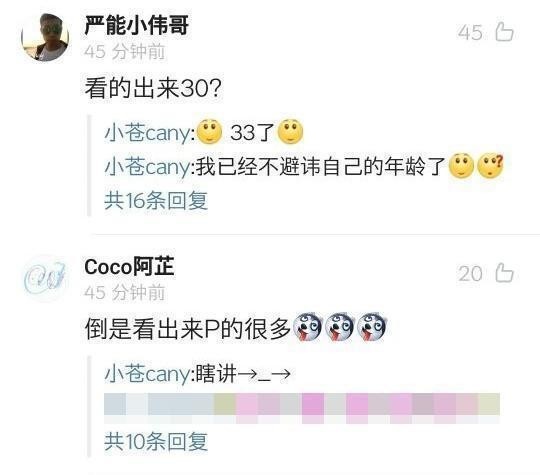Select the comment text 看的出来30?
This screenshot has width=540, height=475.
[x=153, y=88]
